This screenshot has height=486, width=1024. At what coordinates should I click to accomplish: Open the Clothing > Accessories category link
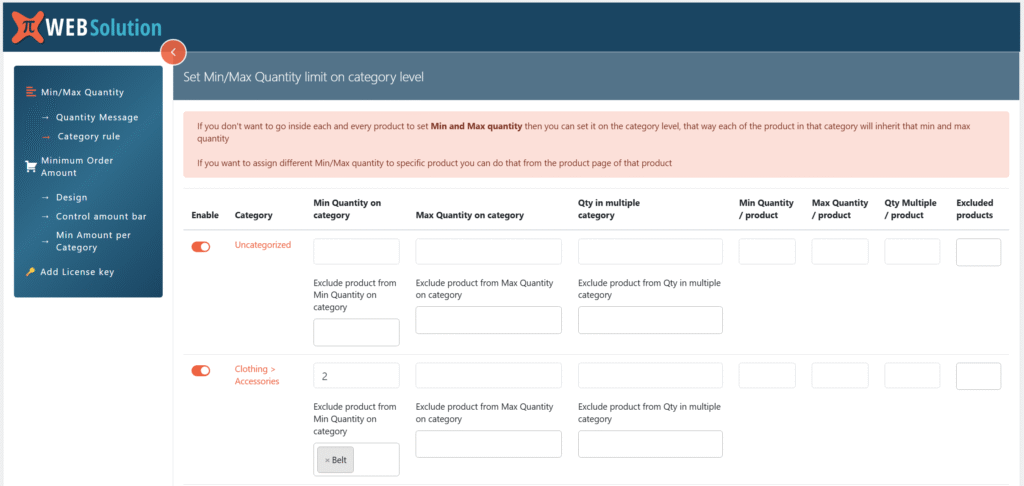click(257, 375)
